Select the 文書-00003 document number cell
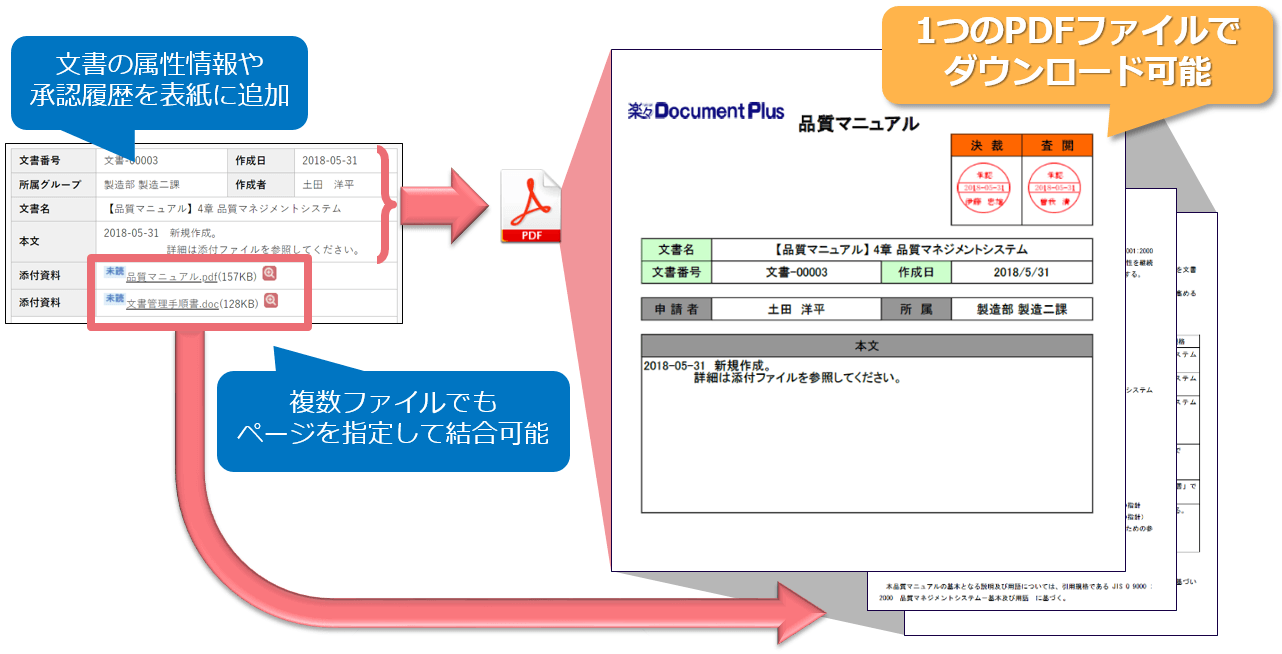1282x654 pixels. pos(162,160)
